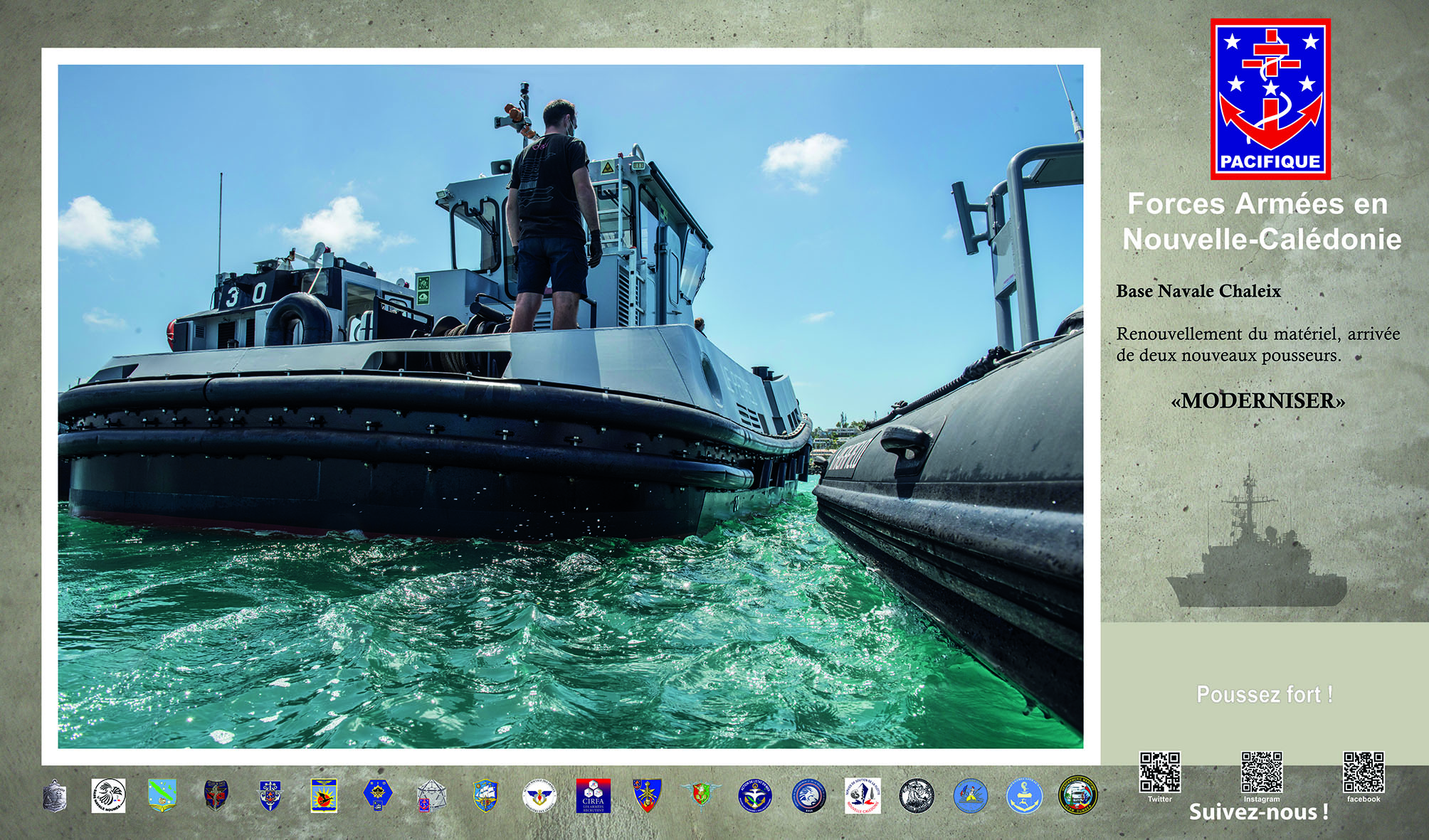Click the «MODERNISER» heading
Viewport: 1429px width, 840px height.
pyautogui.click(x=1258, y=400)
